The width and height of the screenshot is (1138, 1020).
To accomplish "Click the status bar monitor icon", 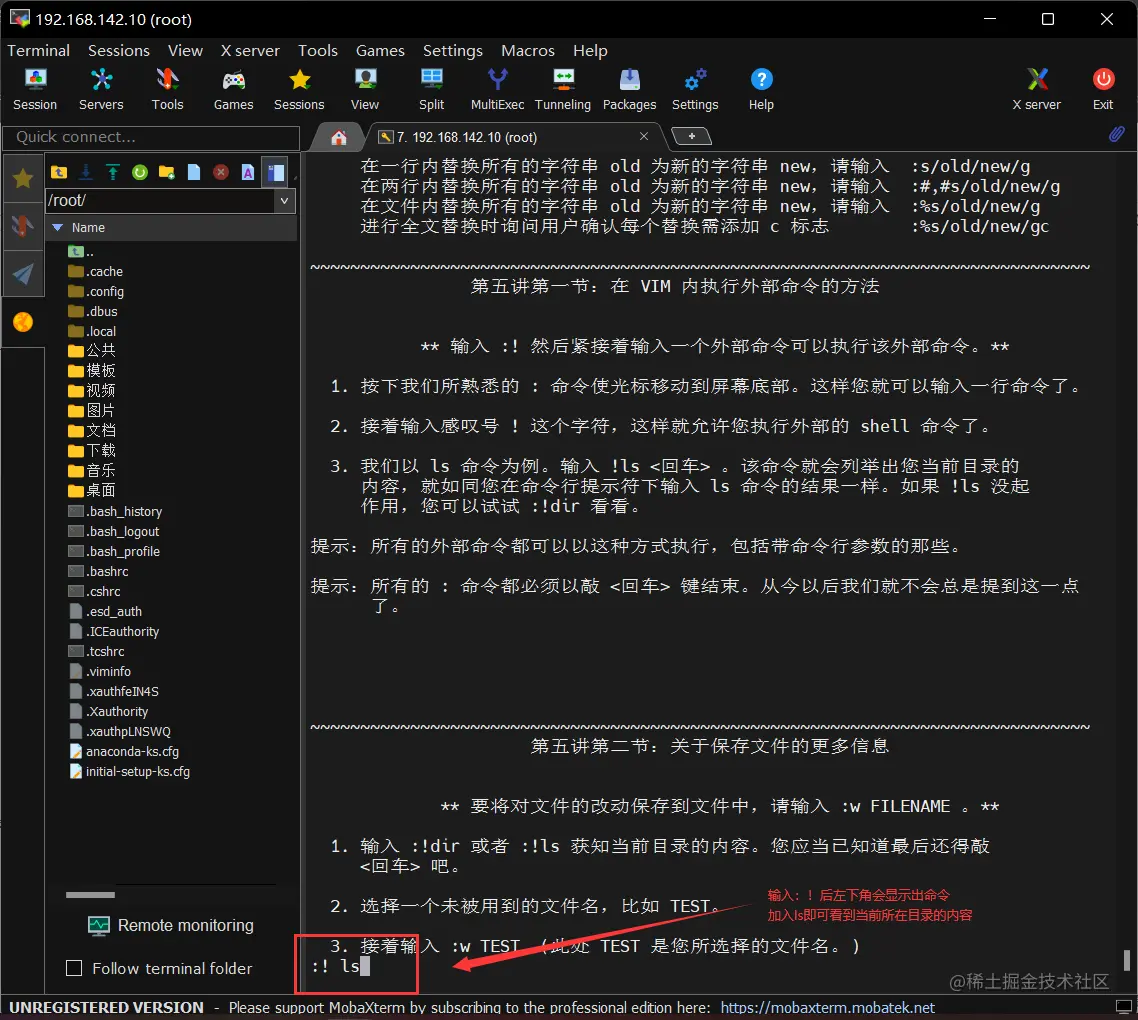I will (1124, 1008).
